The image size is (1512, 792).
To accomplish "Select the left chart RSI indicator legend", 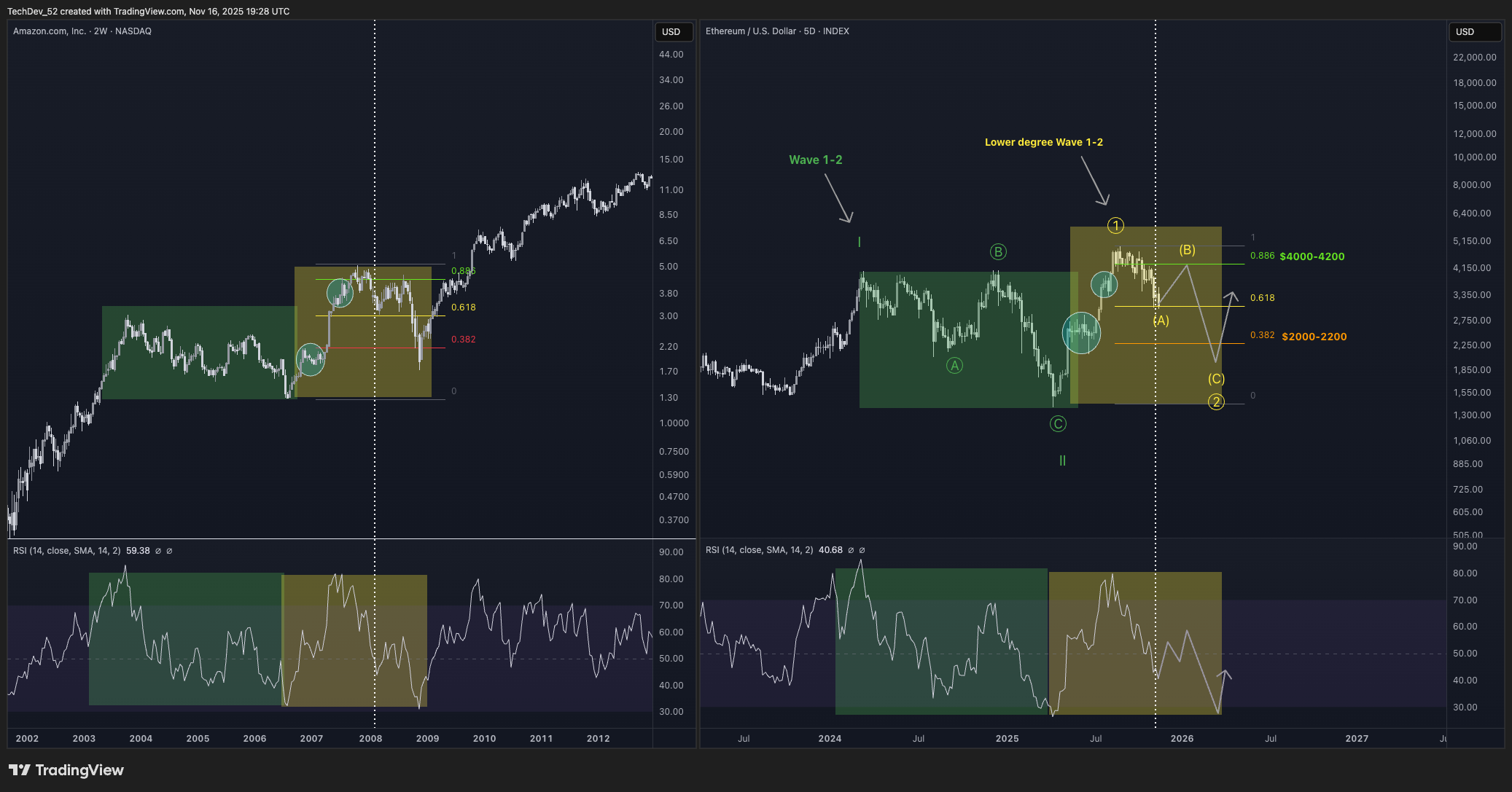I will 67,551.
